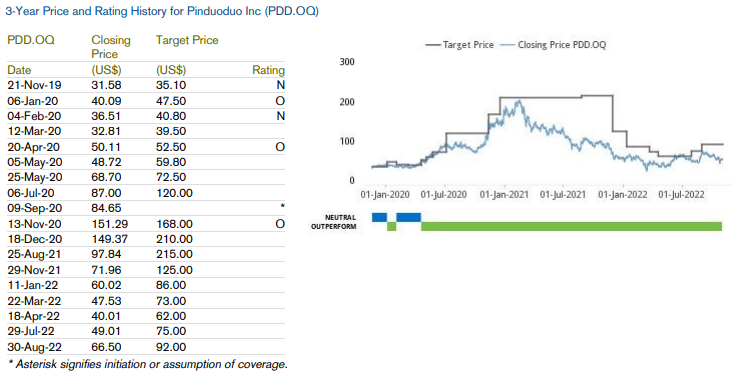Click the 300 y-axis label
The image size is (739, 375).
(346, 62)
